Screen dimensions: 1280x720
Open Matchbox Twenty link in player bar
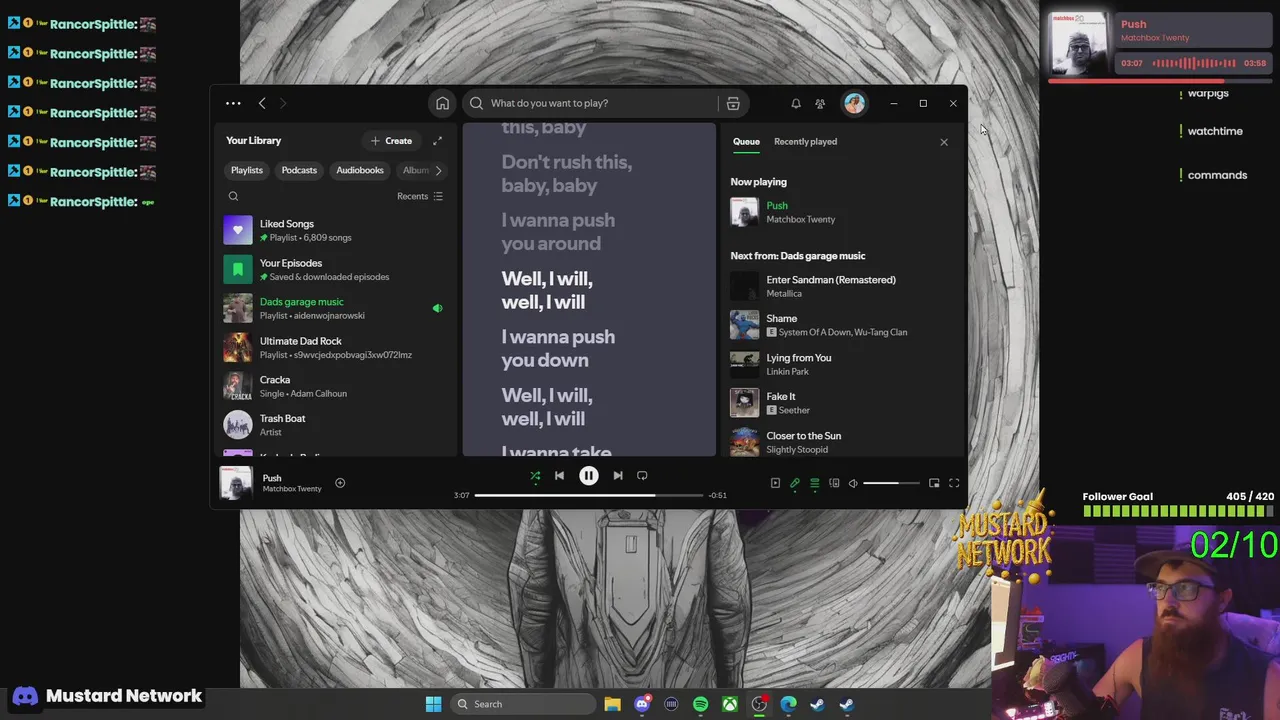pos(292,489)
